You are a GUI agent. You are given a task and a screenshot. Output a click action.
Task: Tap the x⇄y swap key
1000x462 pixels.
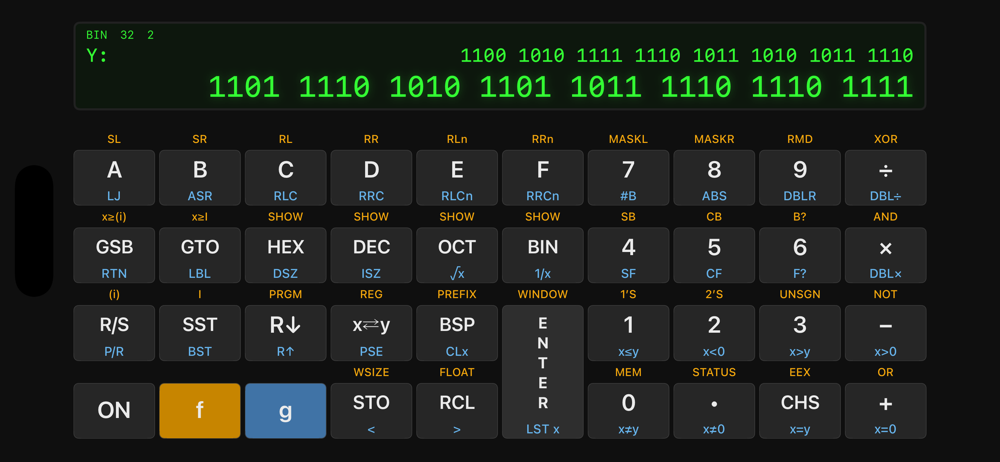coord(371,333)
